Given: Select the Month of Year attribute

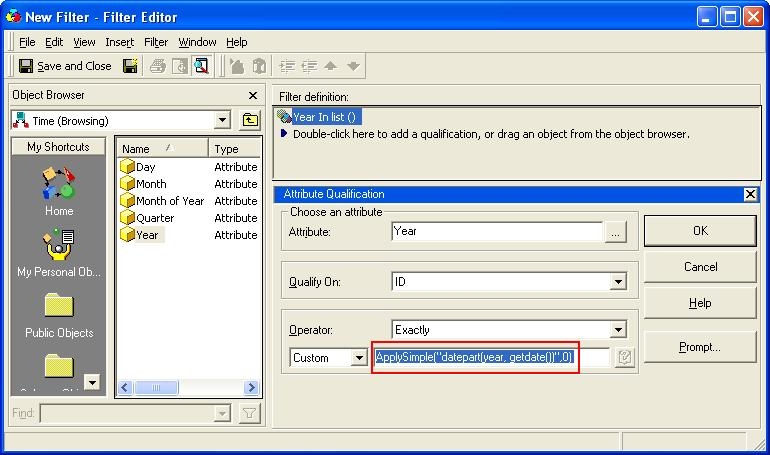Looking at the screenshot, I should (x=169, y=201).
